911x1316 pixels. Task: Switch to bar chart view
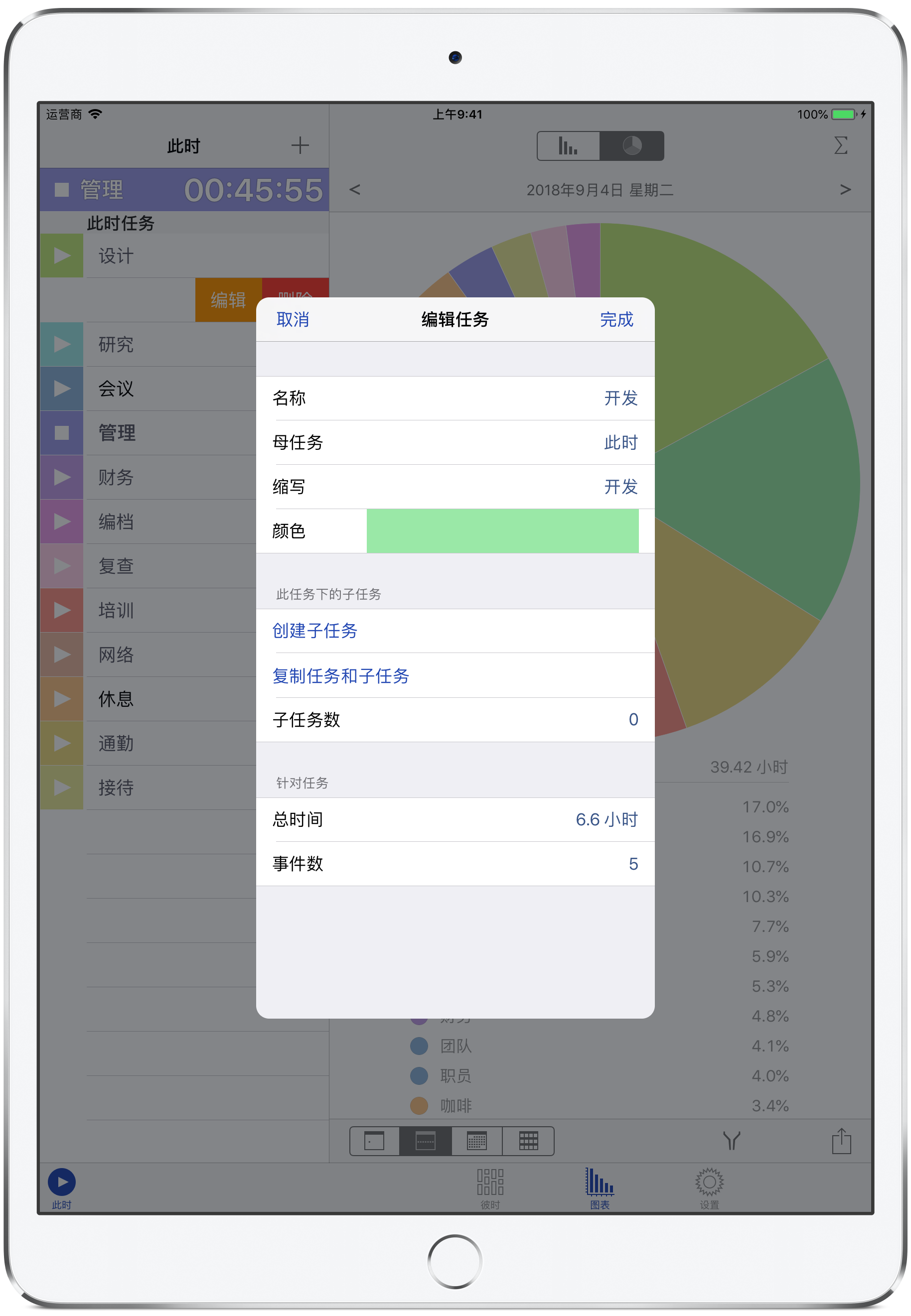568,146
